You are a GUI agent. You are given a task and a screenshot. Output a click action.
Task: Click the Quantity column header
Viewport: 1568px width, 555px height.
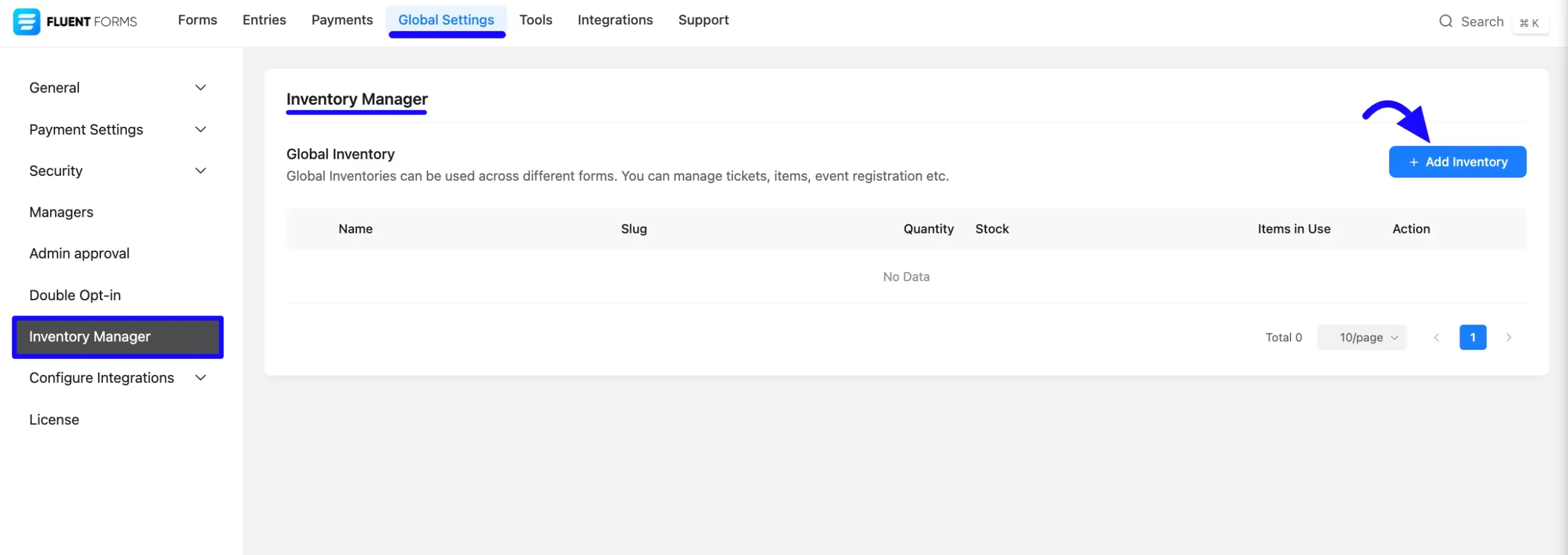[x=929, y=228]
